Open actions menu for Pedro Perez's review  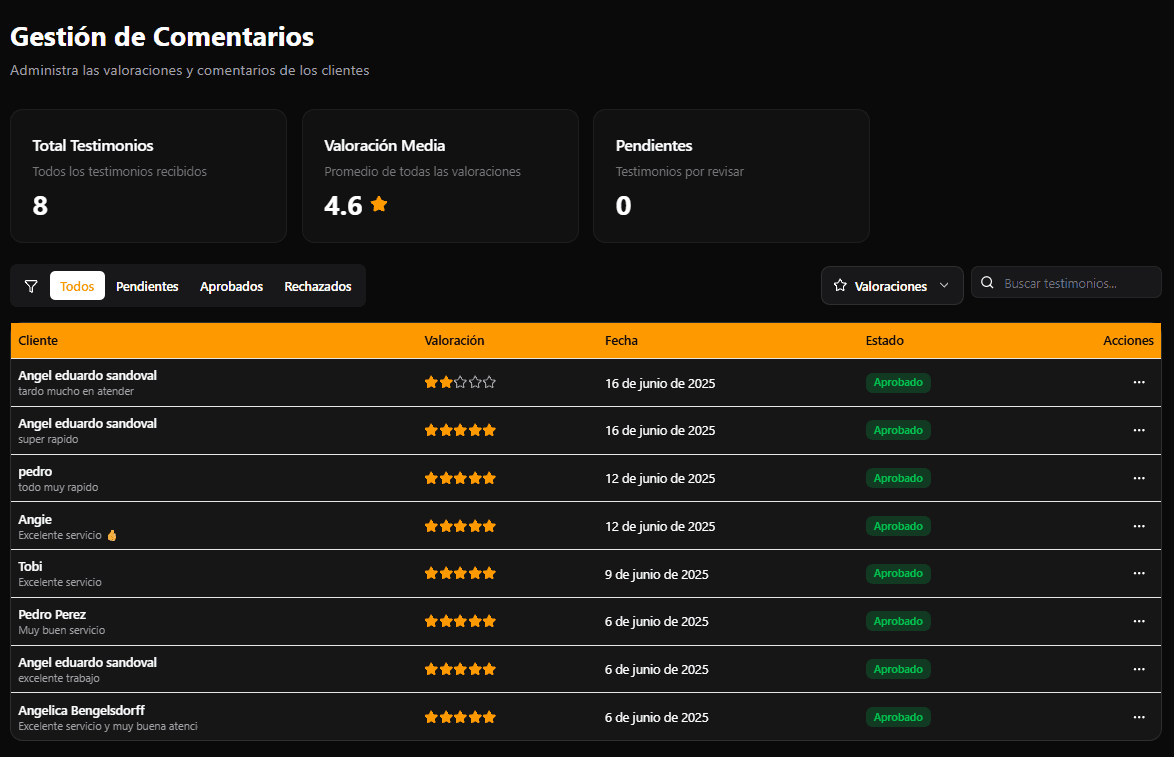click(x=1138, y=621)
